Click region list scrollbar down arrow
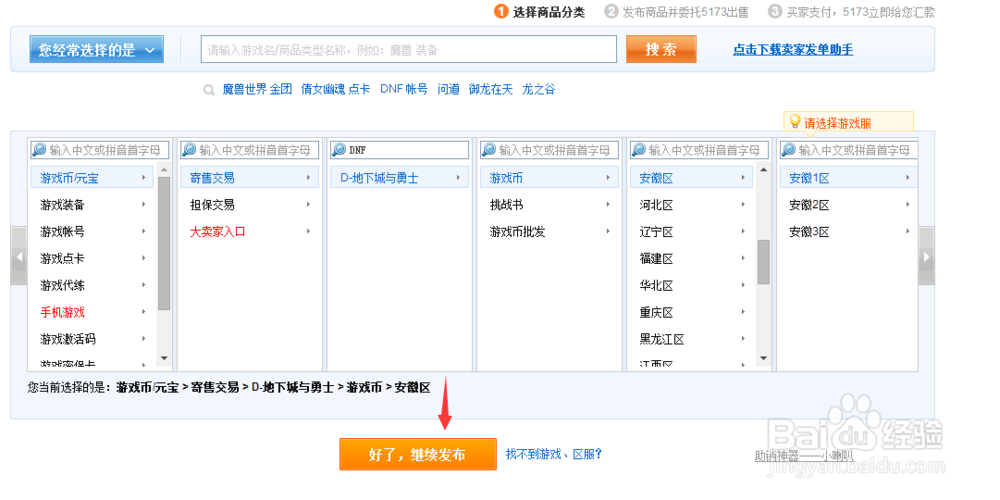The height and width of the screenshot is (500, 1000). click(763, 358)
